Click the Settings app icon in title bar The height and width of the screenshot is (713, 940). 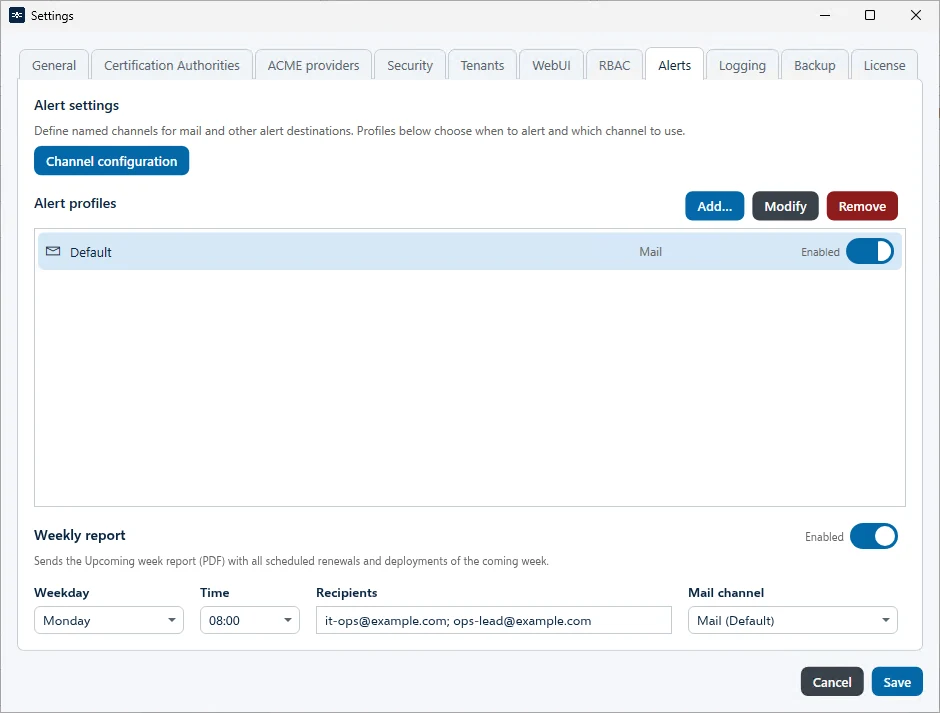coord(17,16)
